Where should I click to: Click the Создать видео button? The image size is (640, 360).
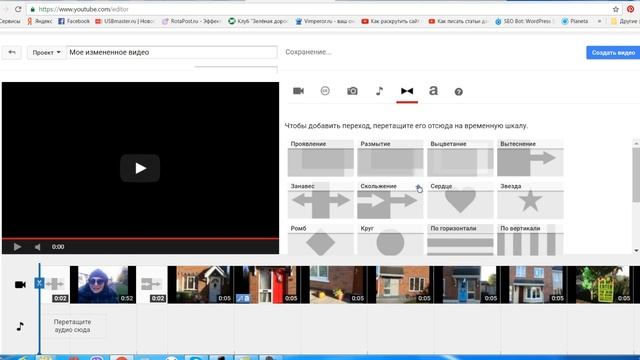tap(613, 53)
